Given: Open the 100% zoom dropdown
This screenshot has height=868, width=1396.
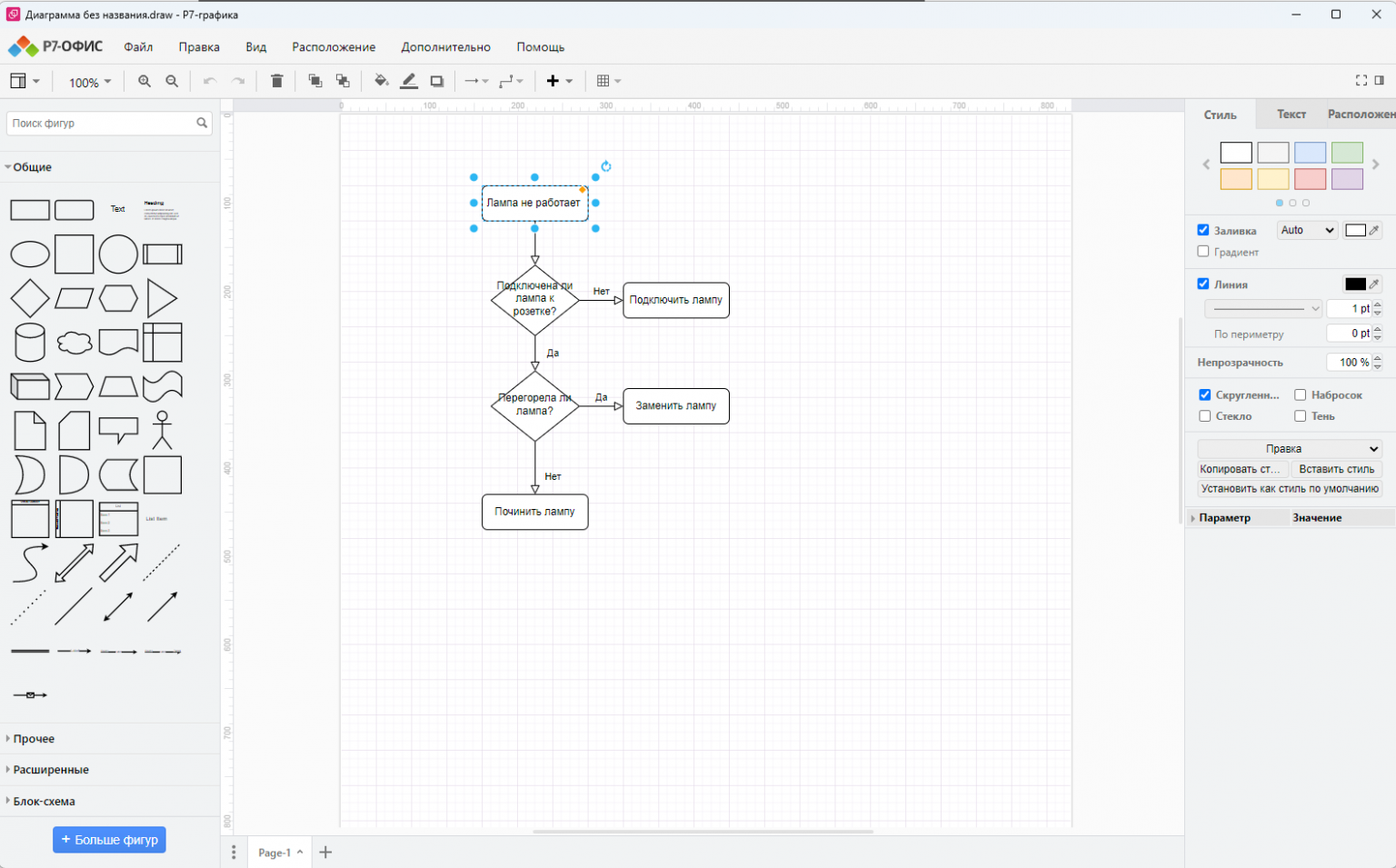Looking at the screenshot, I should click(90, 82).
